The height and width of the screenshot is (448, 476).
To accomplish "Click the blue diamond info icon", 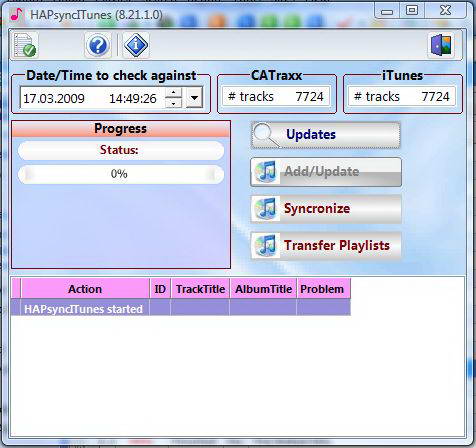I will [136, 45].
